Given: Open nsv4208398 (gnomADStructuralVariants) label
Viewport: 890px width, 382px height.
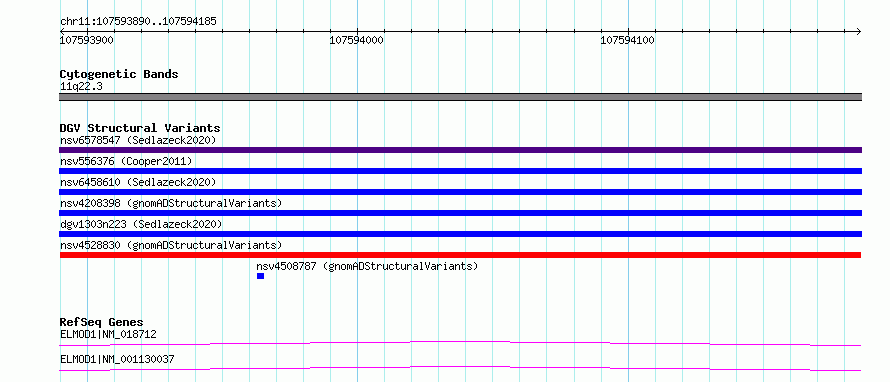Looking at the screenshot, I should (171, 203).
